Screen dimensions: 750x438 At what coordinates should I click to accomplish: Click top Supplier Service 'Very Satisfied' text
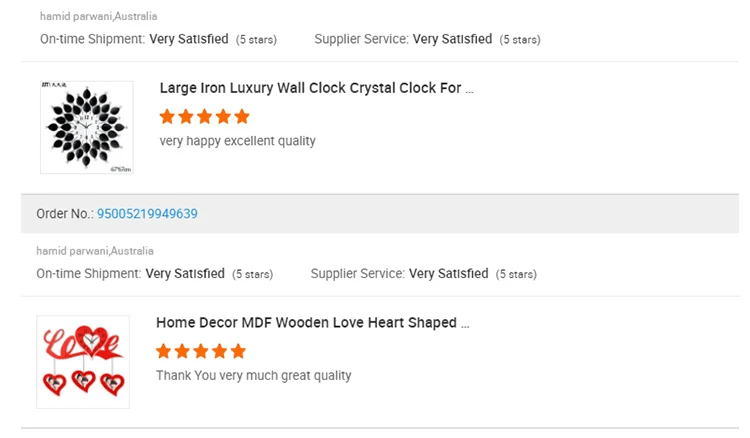coord(452,39)
